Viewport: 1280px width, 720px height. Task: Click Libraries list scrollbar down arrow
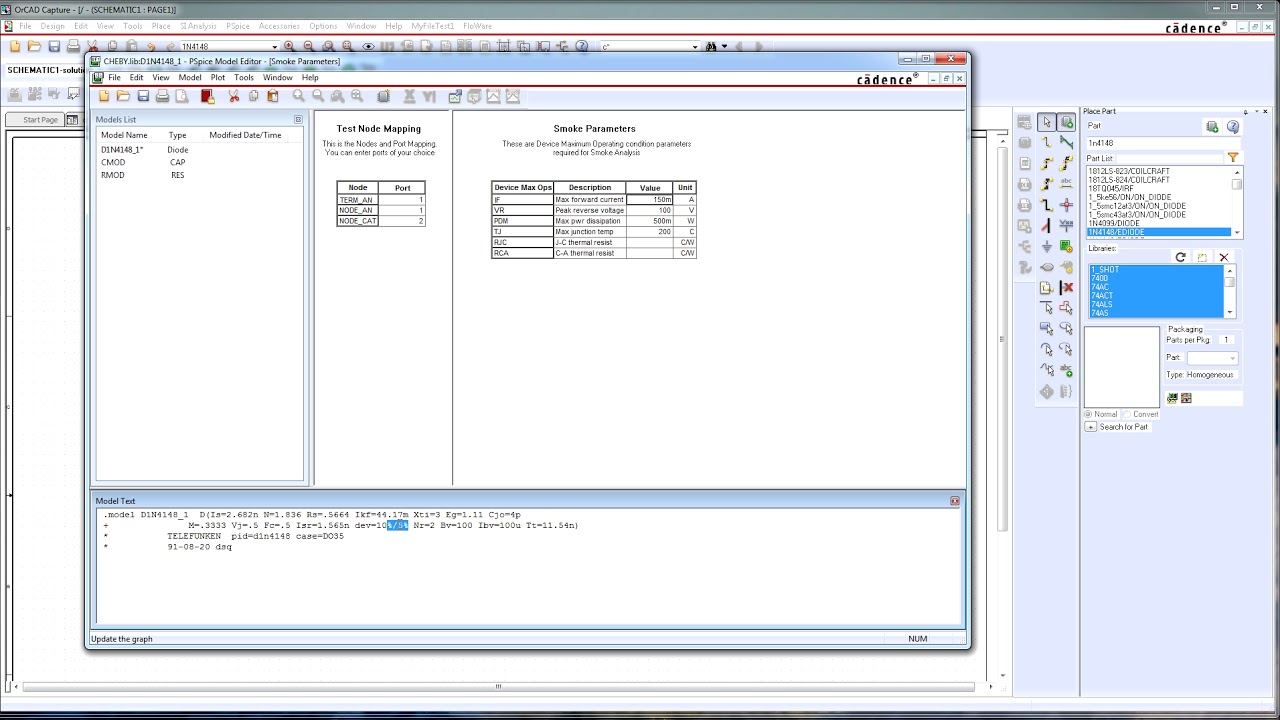pos(1230,313)
